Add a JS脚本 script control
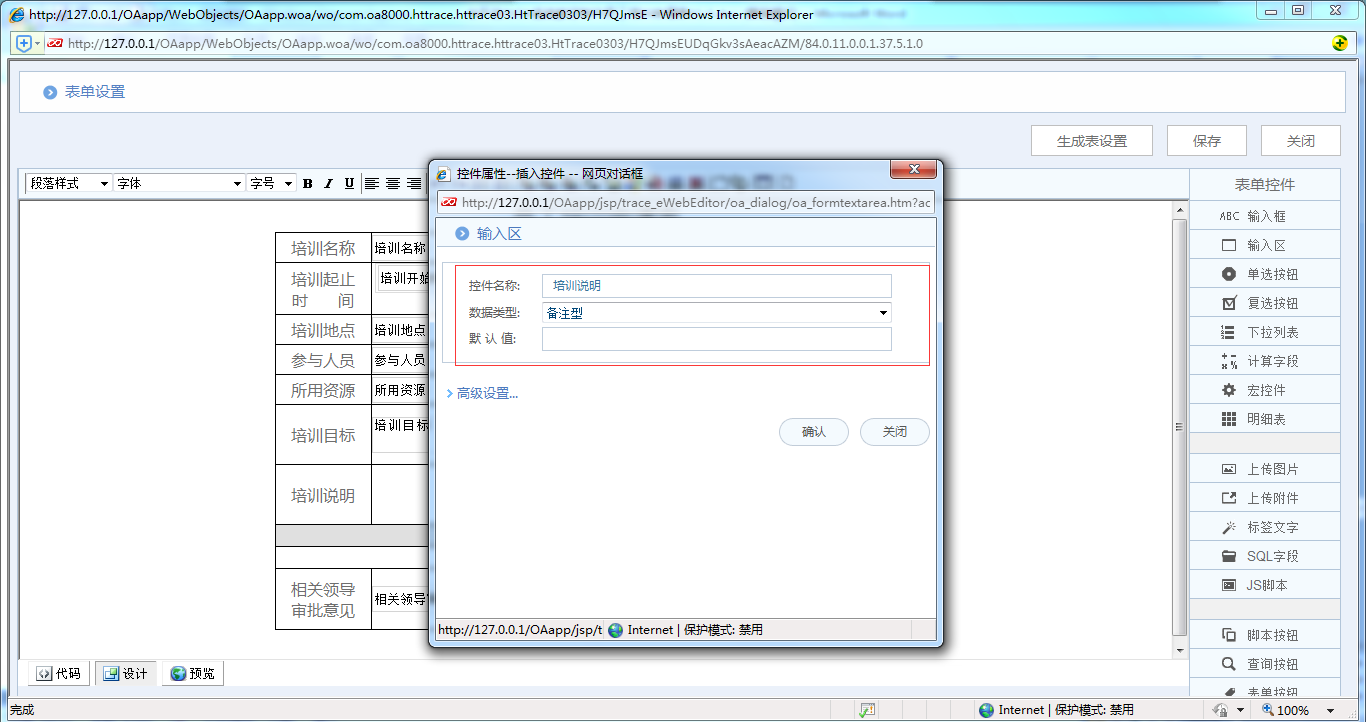The height and width of the screenshot is (722, 1366). click(1264, 584)
